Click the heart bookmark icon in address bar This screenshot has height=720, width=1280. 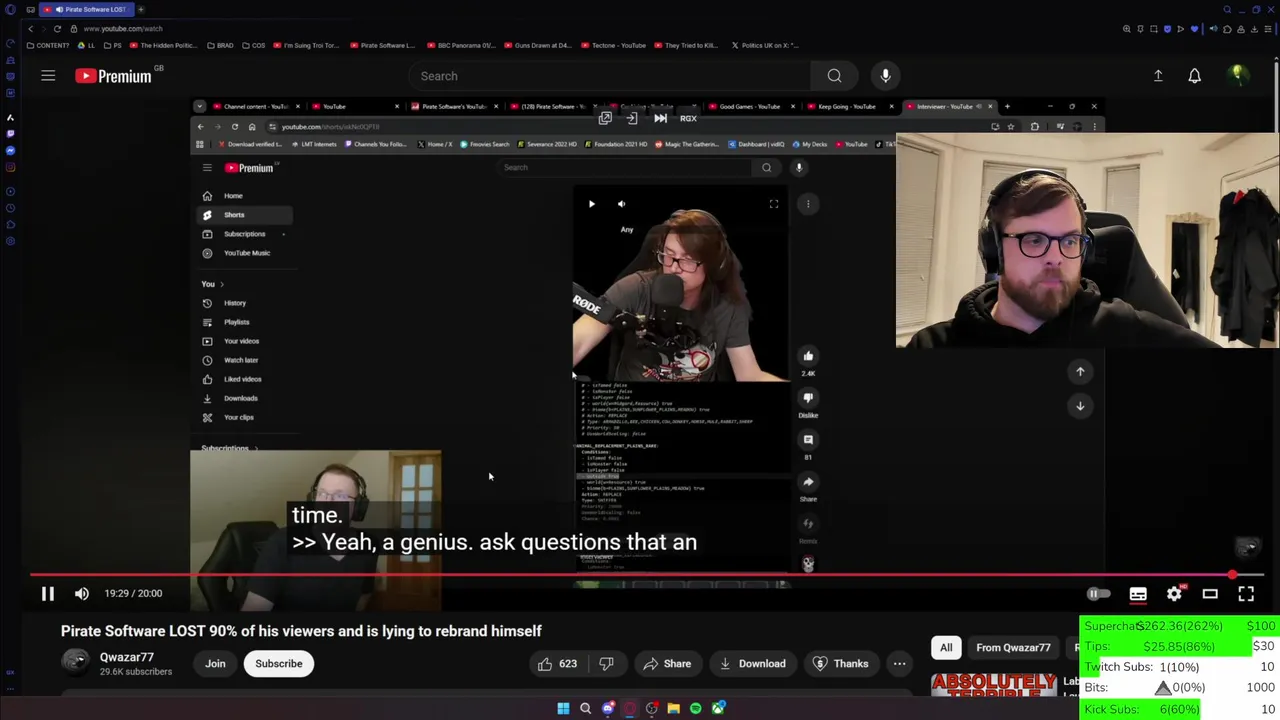pyautogui.click(x=1194, y=28)
